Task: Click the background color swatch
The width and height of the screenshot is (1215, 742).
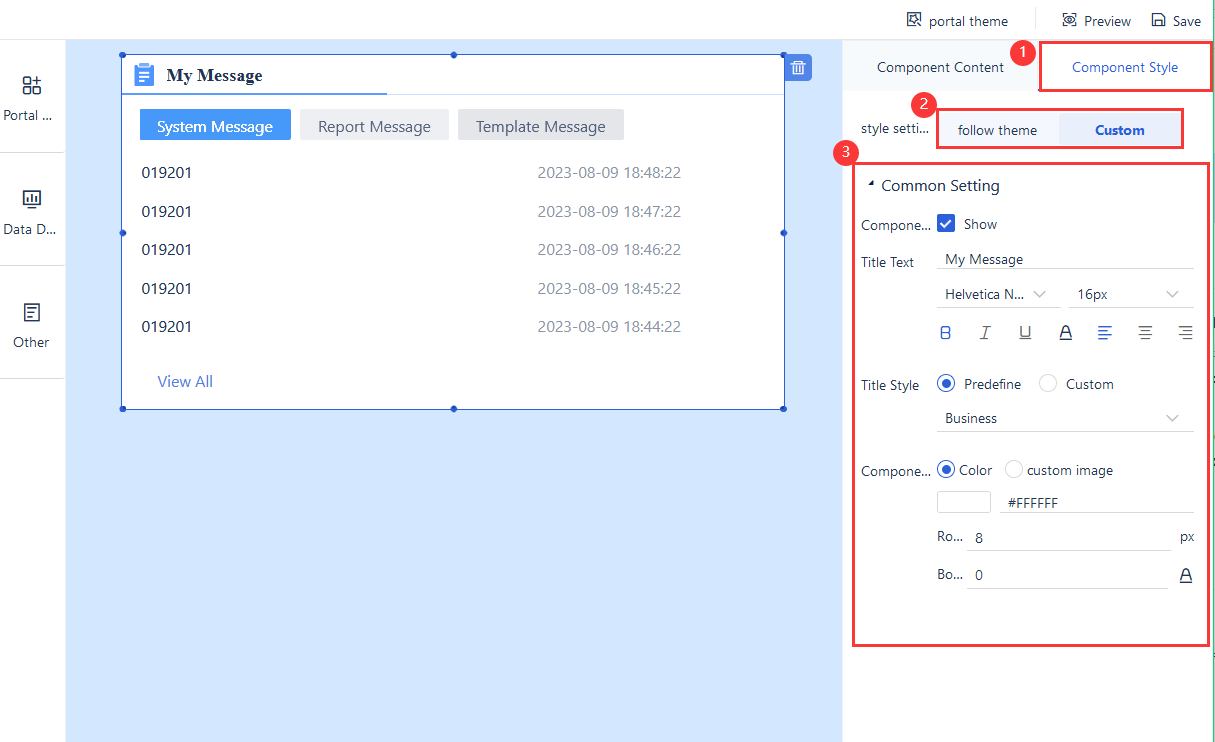Action: (963, 501)
